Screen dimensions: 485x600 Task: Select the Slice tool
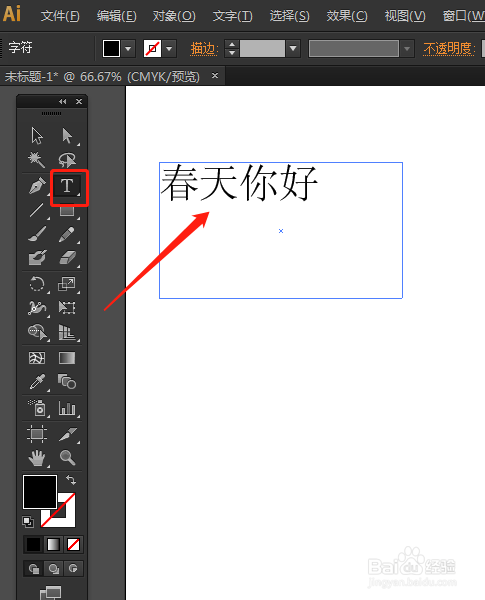68,434
